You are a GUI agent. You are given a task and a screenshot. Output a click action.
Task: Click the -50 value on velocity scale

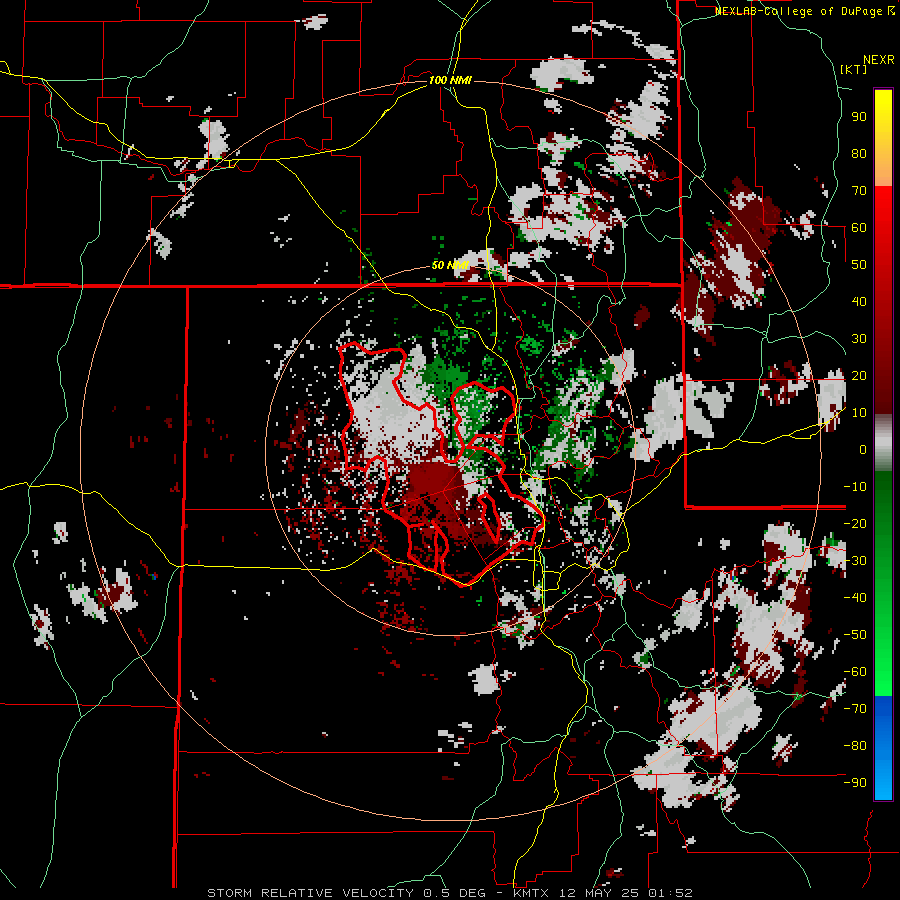(x=855, y=635)
